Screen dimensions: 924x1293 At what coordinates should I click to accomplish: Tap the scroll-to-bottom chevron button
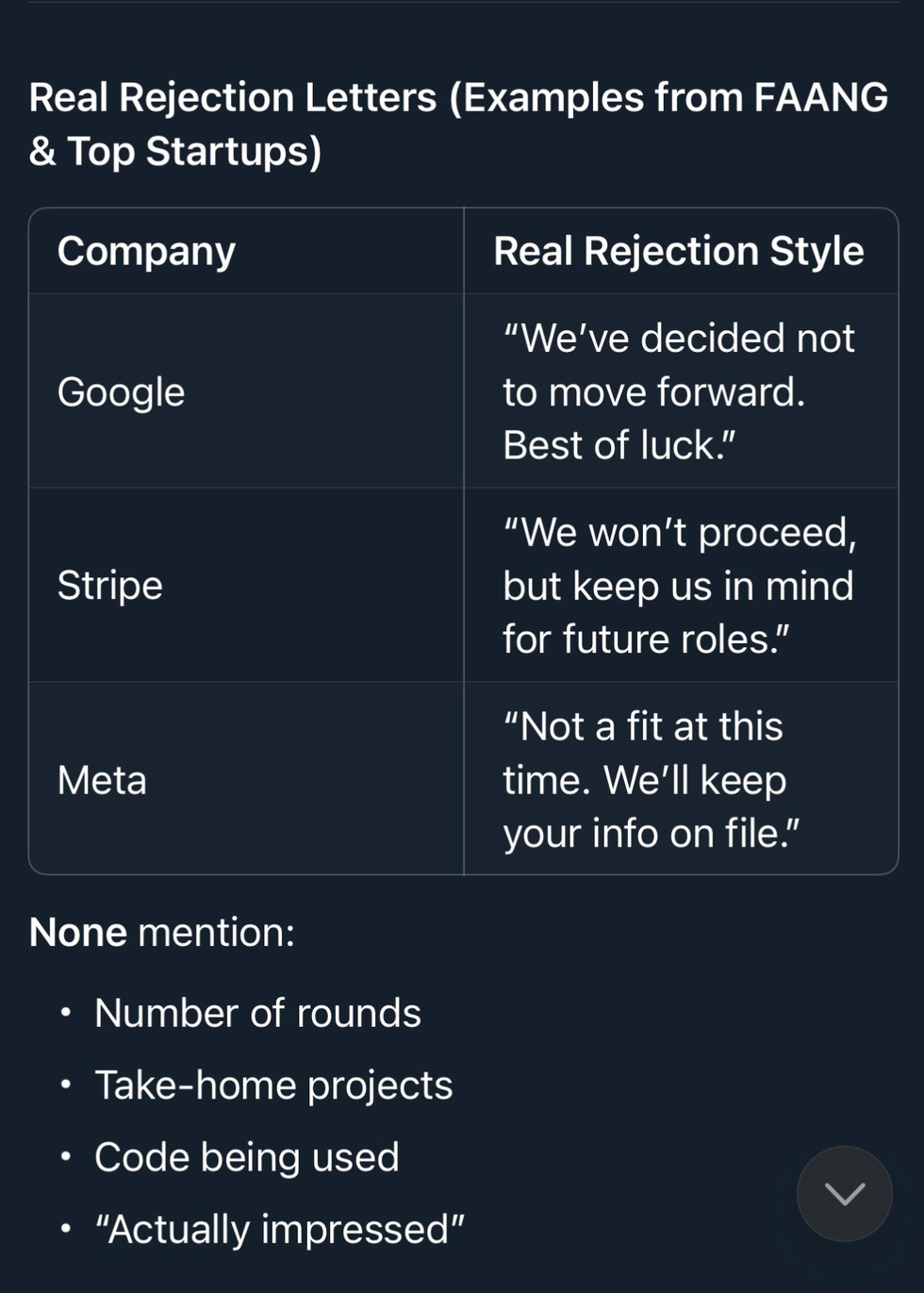844,1194
